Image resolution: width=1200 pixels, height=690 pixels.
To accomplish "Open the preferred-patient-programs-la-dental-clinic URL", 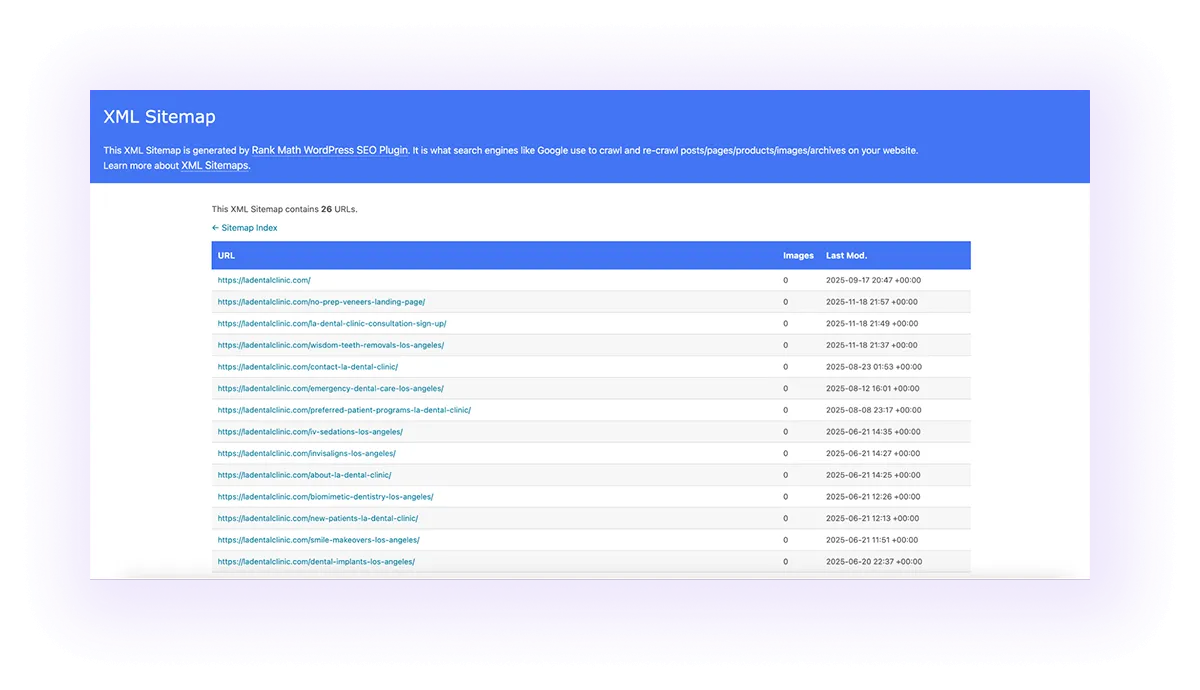I will (344, 410).
